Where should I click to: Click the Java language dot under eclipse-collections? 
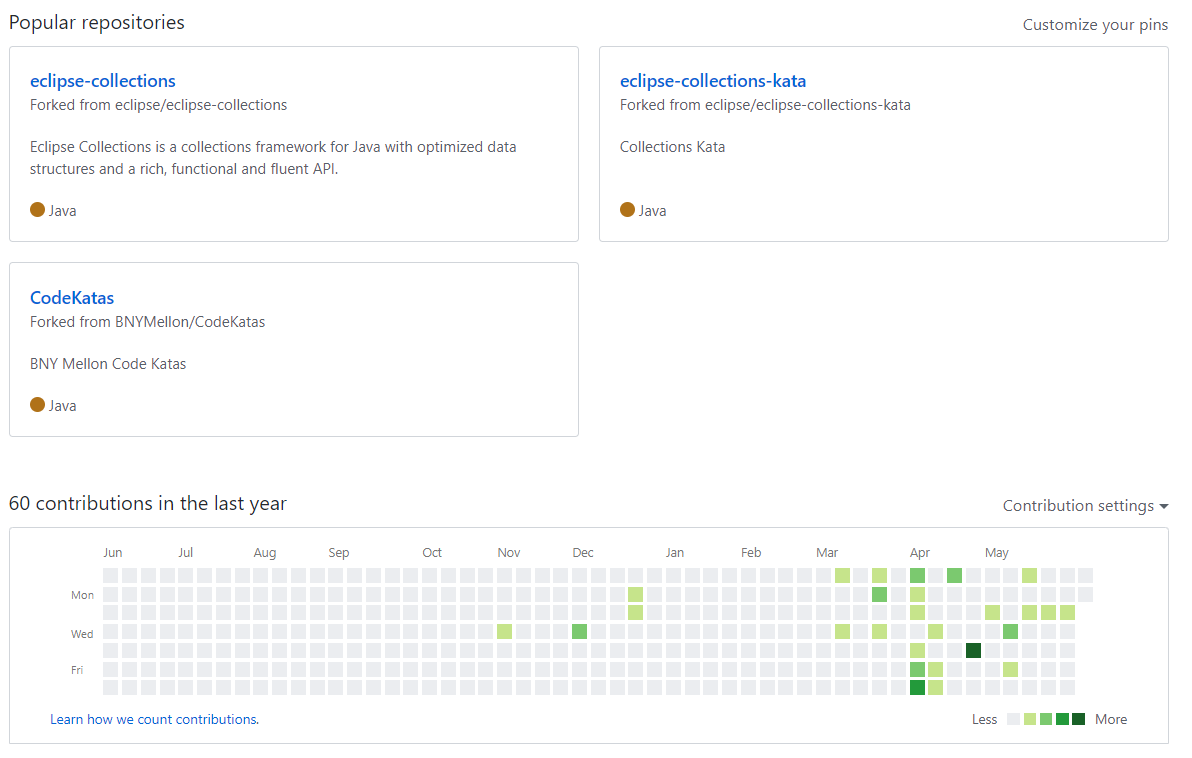(x=37, y=210)
